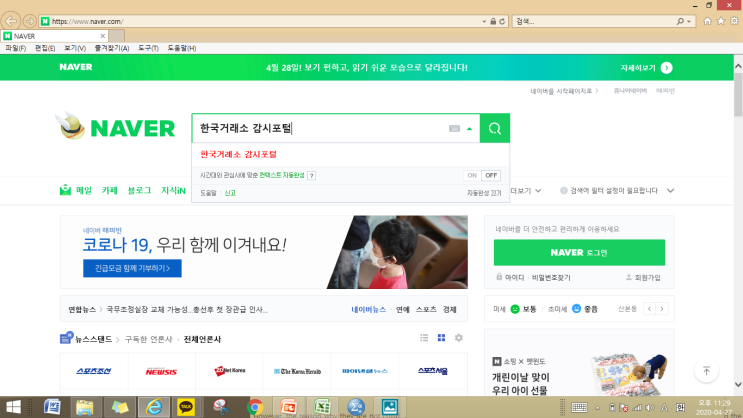This screenshot has width=743, height=418.
Task: Click the Naver logo with hat
Action: point(116,127)
